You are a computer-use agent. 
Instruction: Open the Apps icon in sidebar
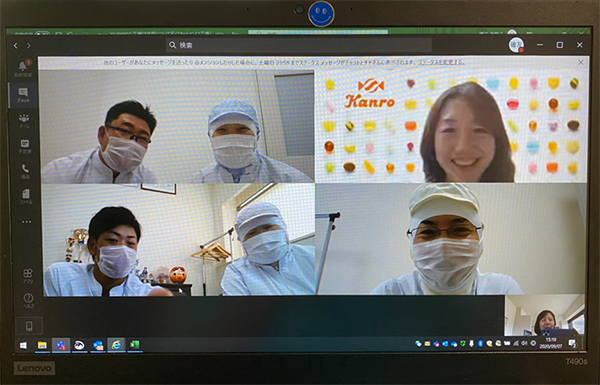click(28, 276)
